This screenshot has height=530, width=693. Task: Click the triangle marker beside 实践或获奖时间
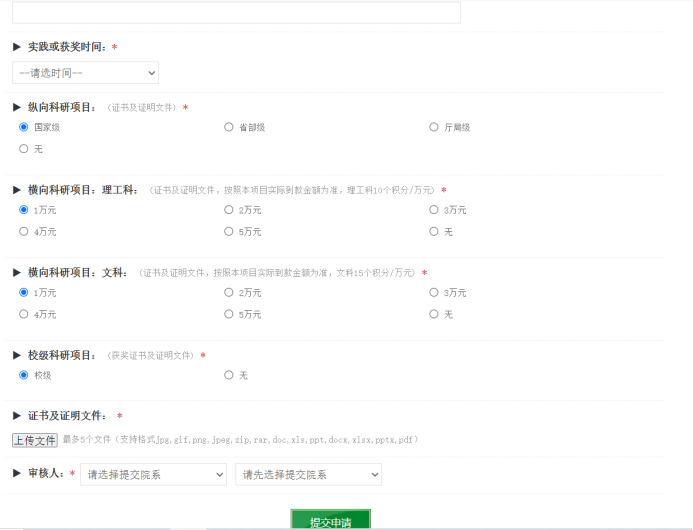pos(17,47)
